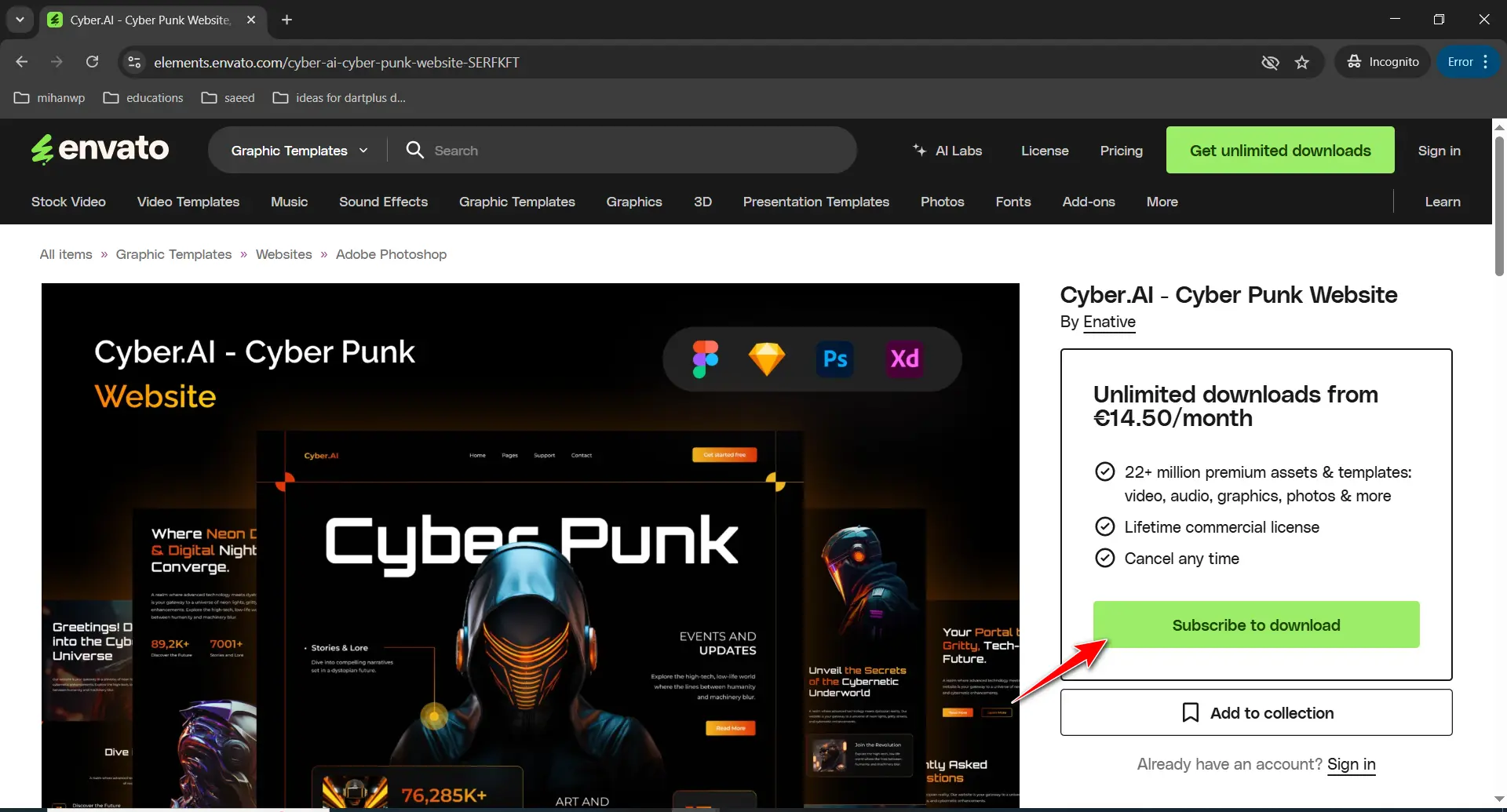Click Subscribe to download button

[x=1256, y=624]
